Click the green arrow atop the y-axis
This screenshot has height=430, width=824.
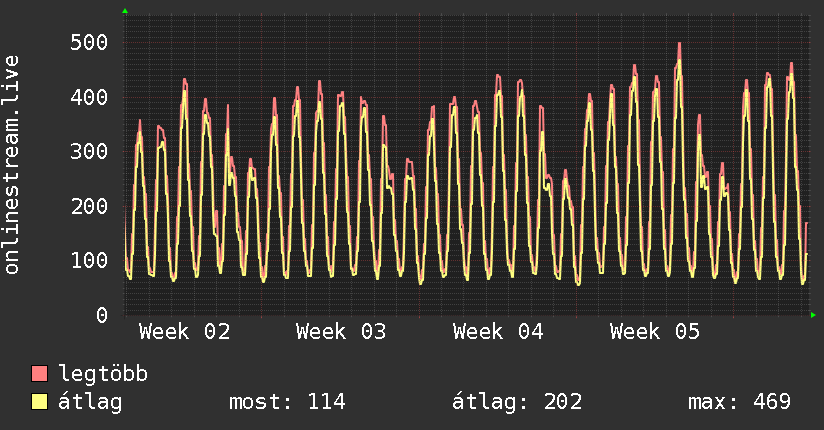[125, 11]
